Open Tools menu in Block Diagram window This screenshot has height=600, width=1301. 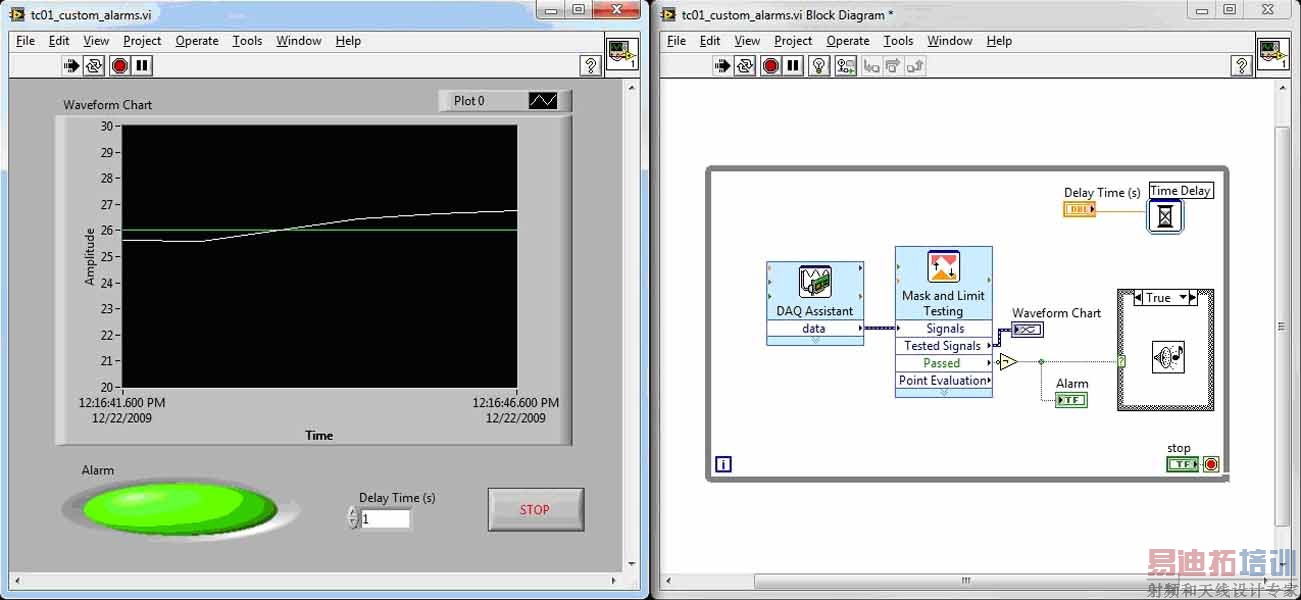(898, 41)
